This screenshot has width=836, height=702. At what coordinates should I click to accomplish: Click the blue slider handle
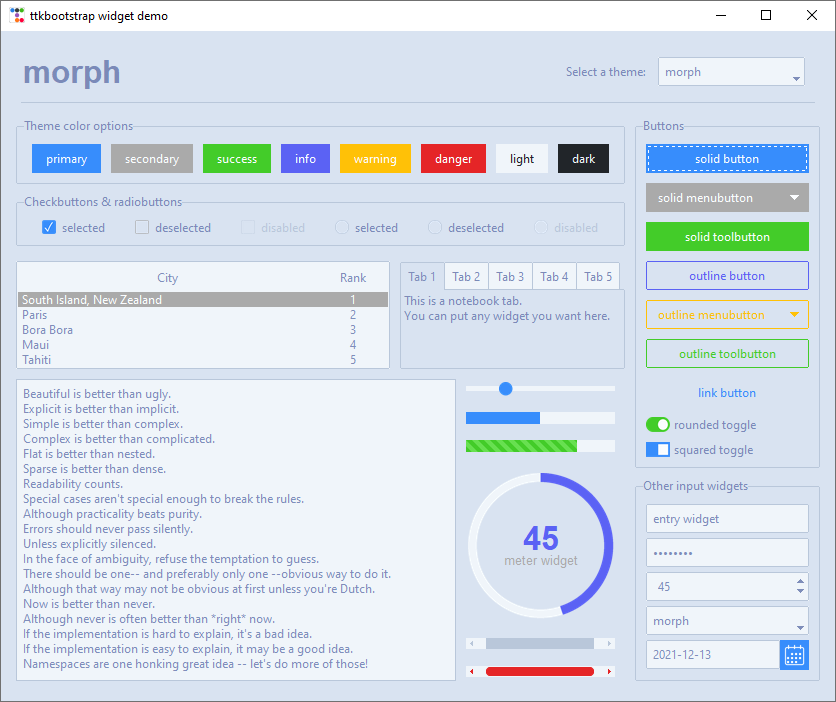click(505, 388)
